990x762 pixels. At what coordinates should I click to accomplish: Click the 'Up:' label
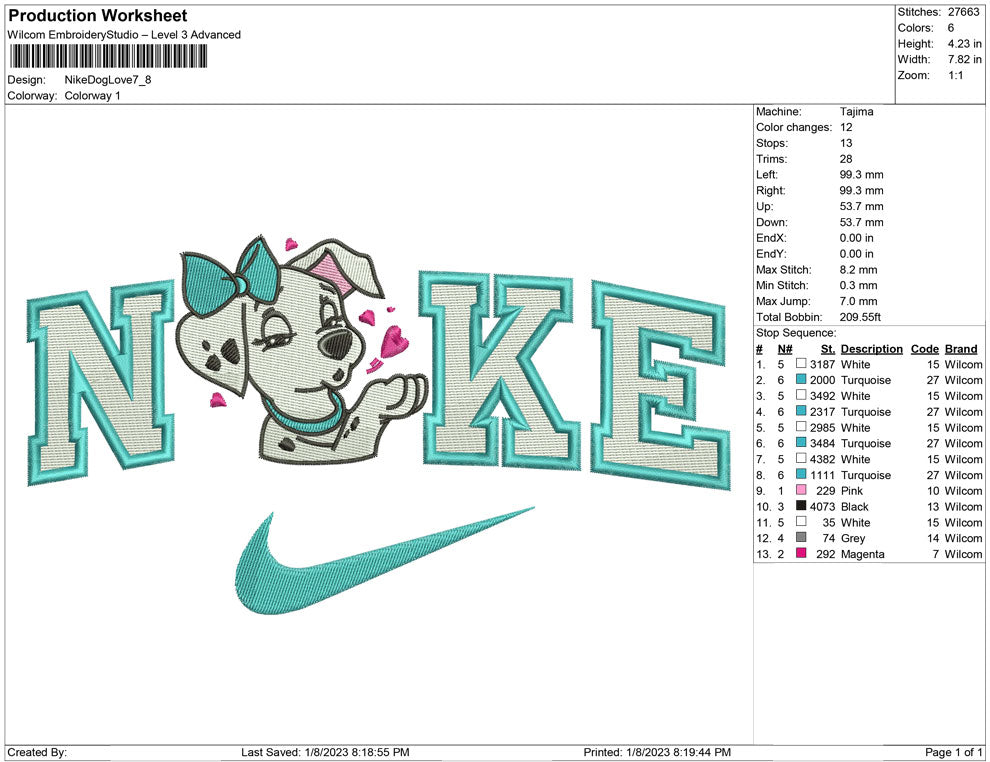(x=764, y=206)
